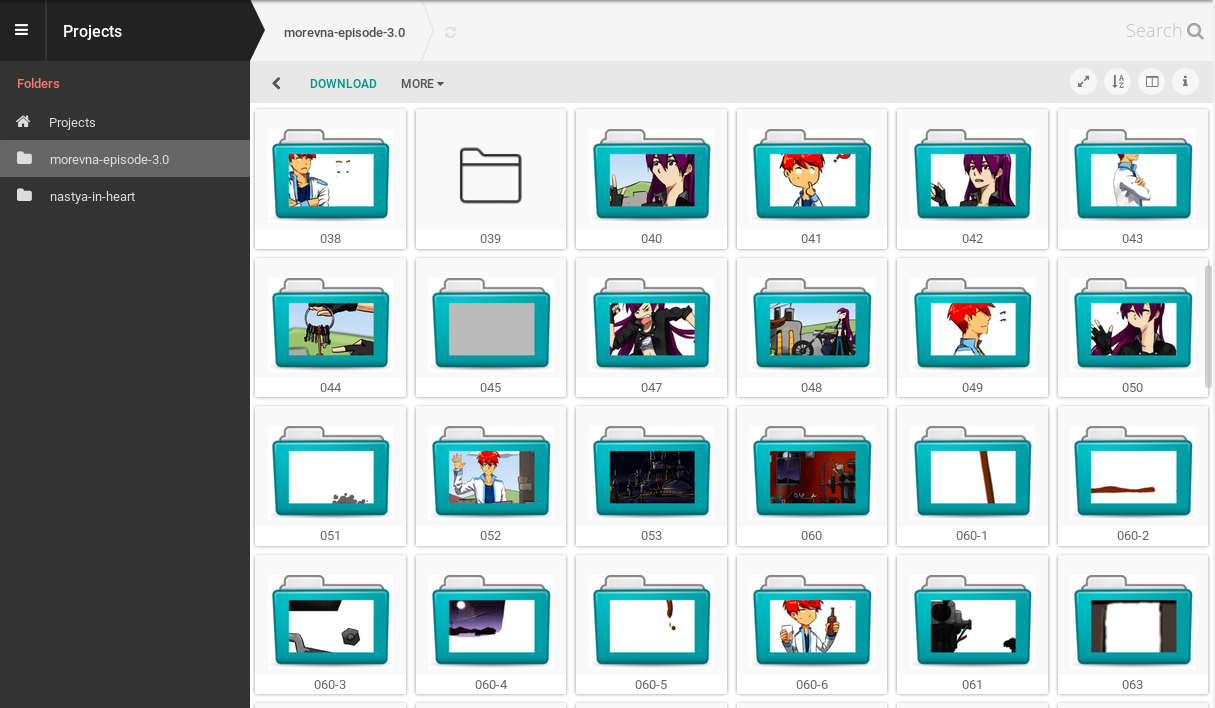
Task: Open folder 050
Action: click(1132, 328)
